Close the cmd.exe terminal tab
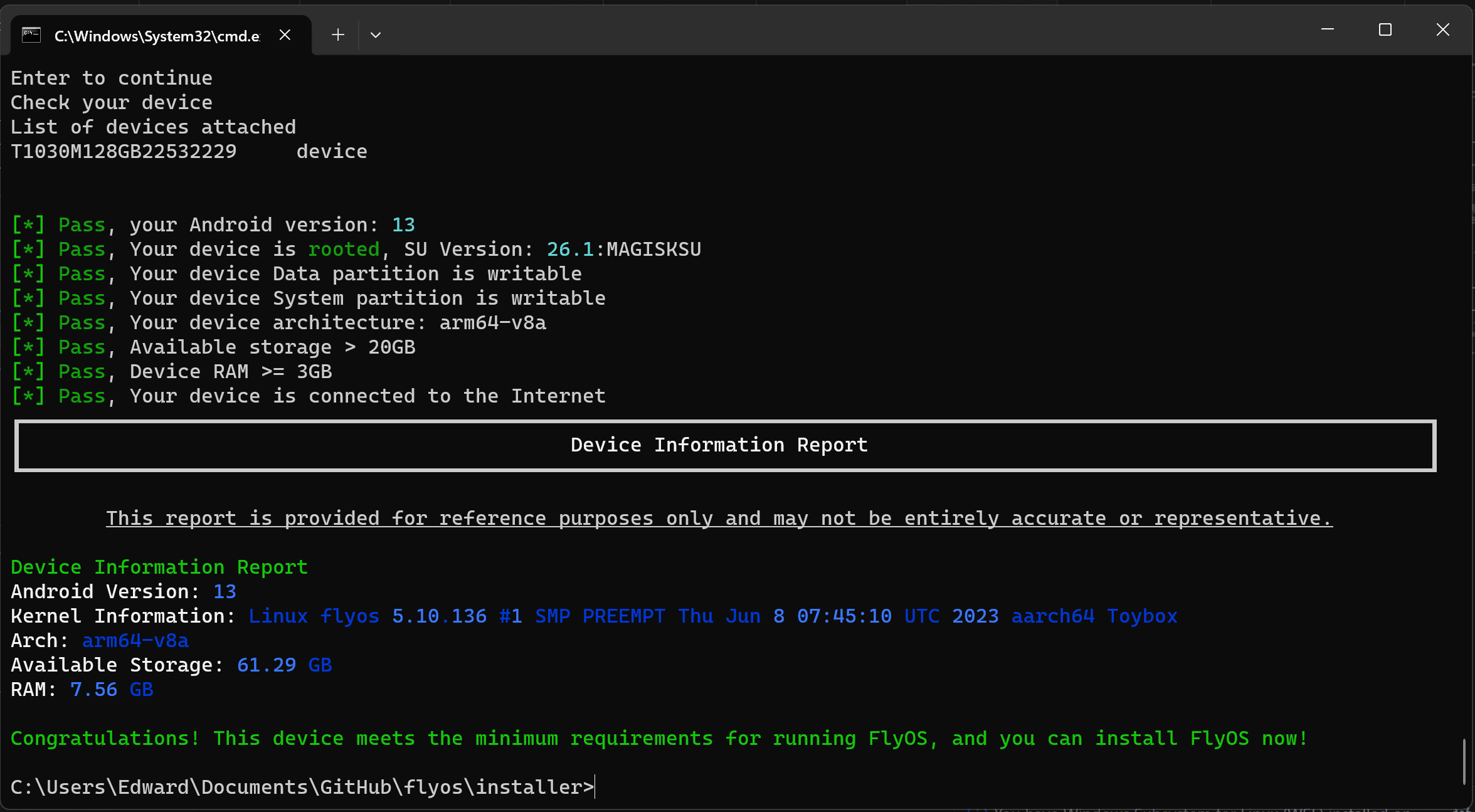The width and height of the screenshot is (1475, 812). click(x=285, y=35)
